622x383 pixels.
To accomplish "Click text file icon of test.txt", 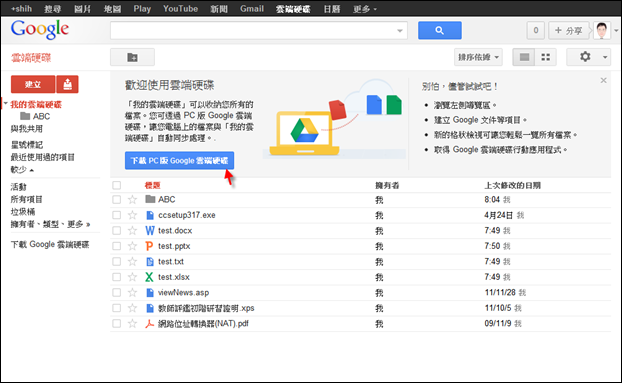I will 150,262.
